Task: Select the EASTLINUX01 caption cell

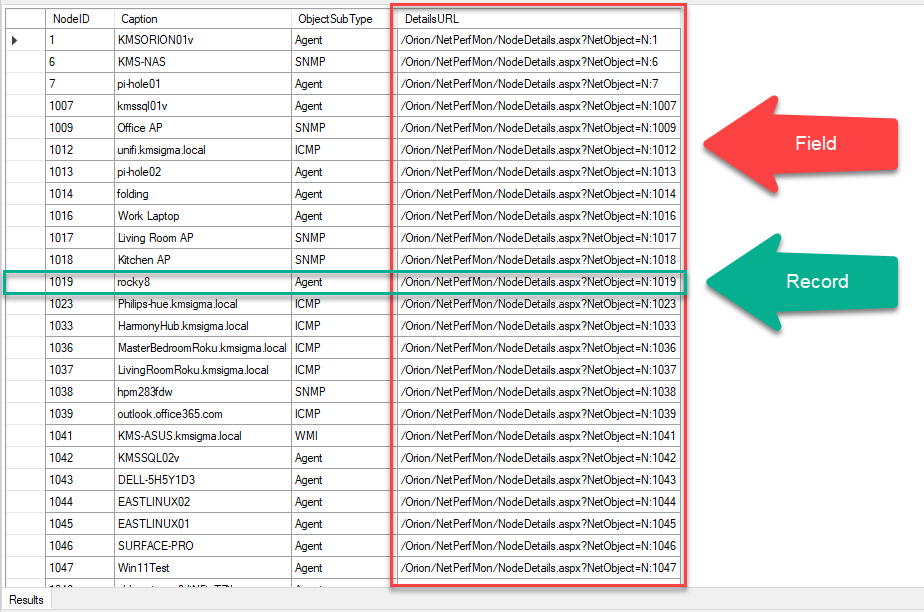Action: tap(202, 524)
